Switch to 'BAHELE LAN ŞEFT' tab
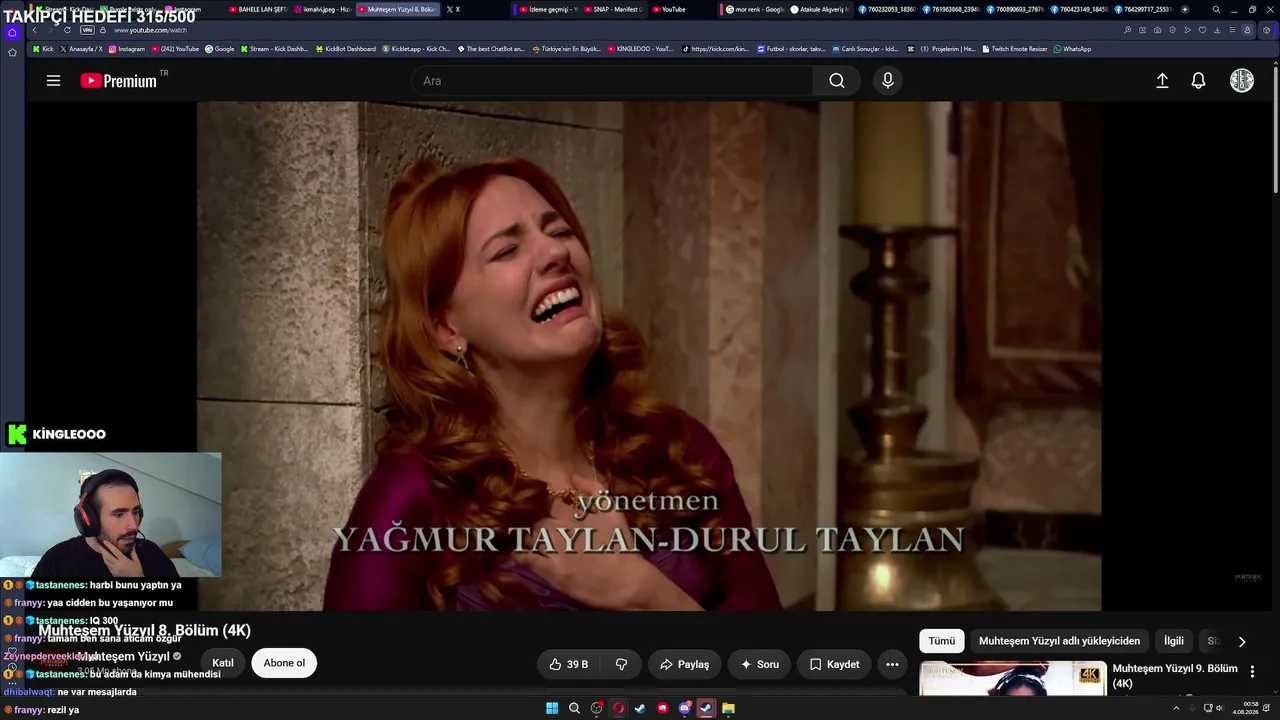1280x720 pixels. click(x=257, y=9)
